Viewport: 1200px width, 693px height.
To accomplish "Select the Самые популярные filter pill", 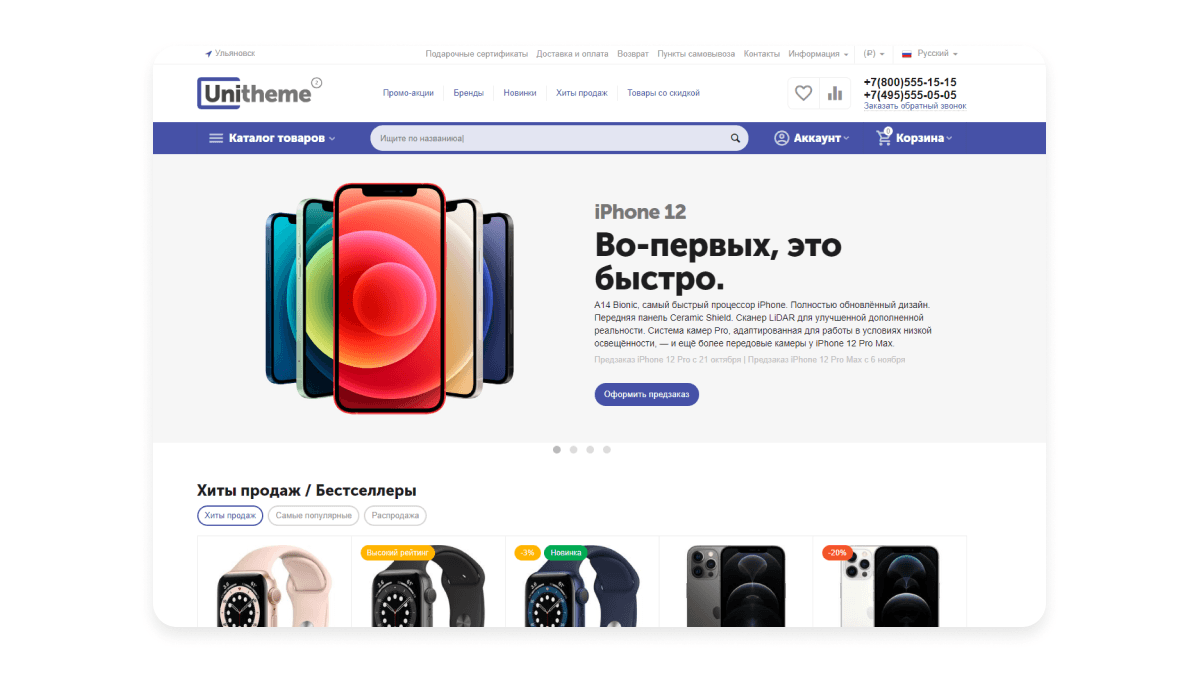I will point(313,516).
